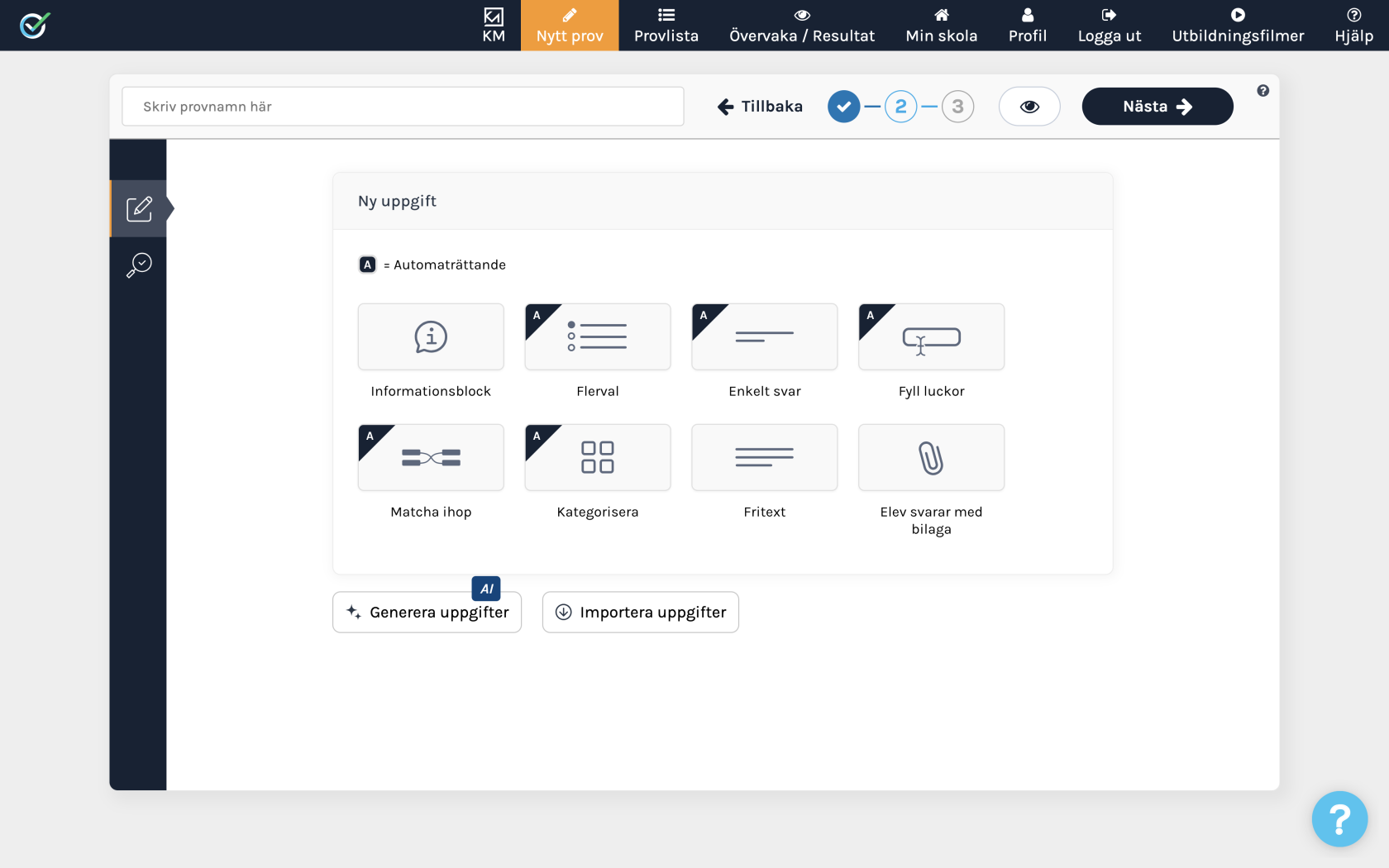Click the 'Matcha ihop' label text
This screenshot has width=1389, height=868.
tap(431, 512)
